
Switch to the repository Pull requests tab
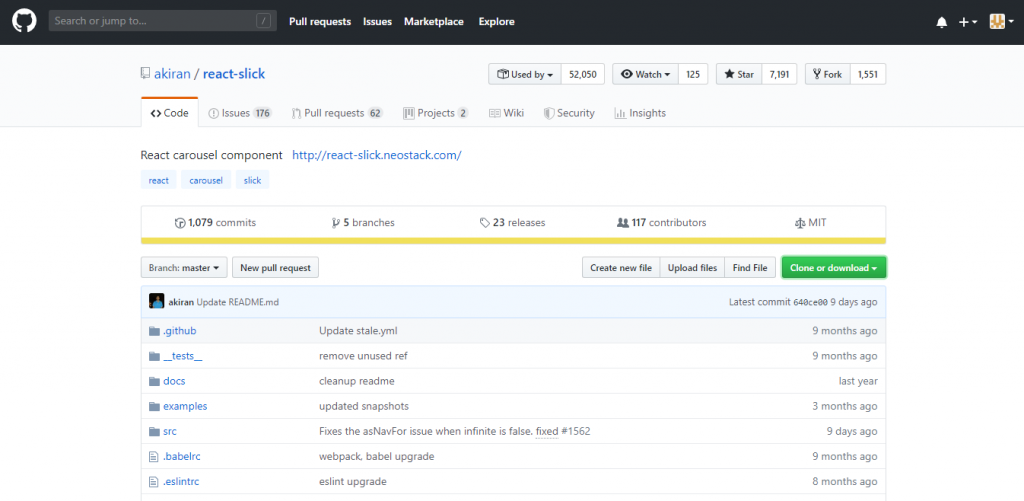[x=337, y=113]
